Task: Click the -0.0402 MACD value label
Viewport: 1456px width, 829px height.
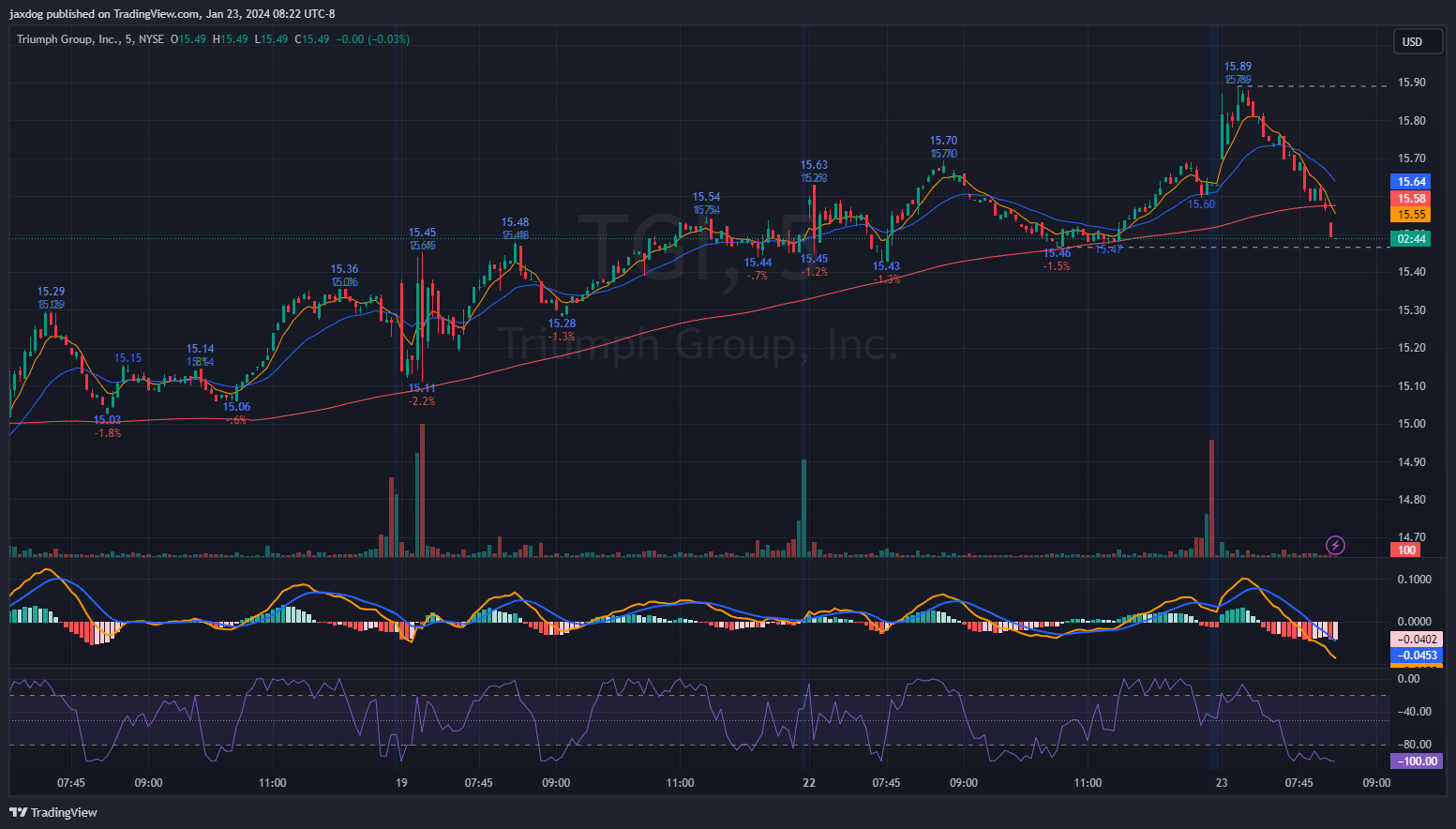Action: [x=1416, y=640]
